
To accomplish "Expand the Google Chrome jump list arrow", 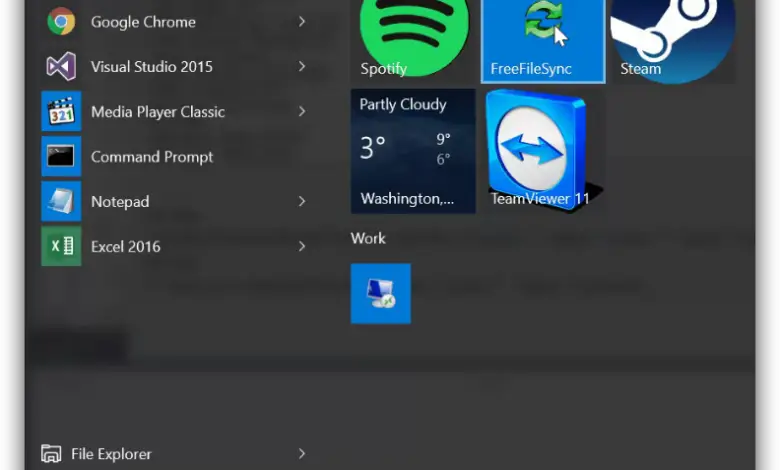I will 301,21.
